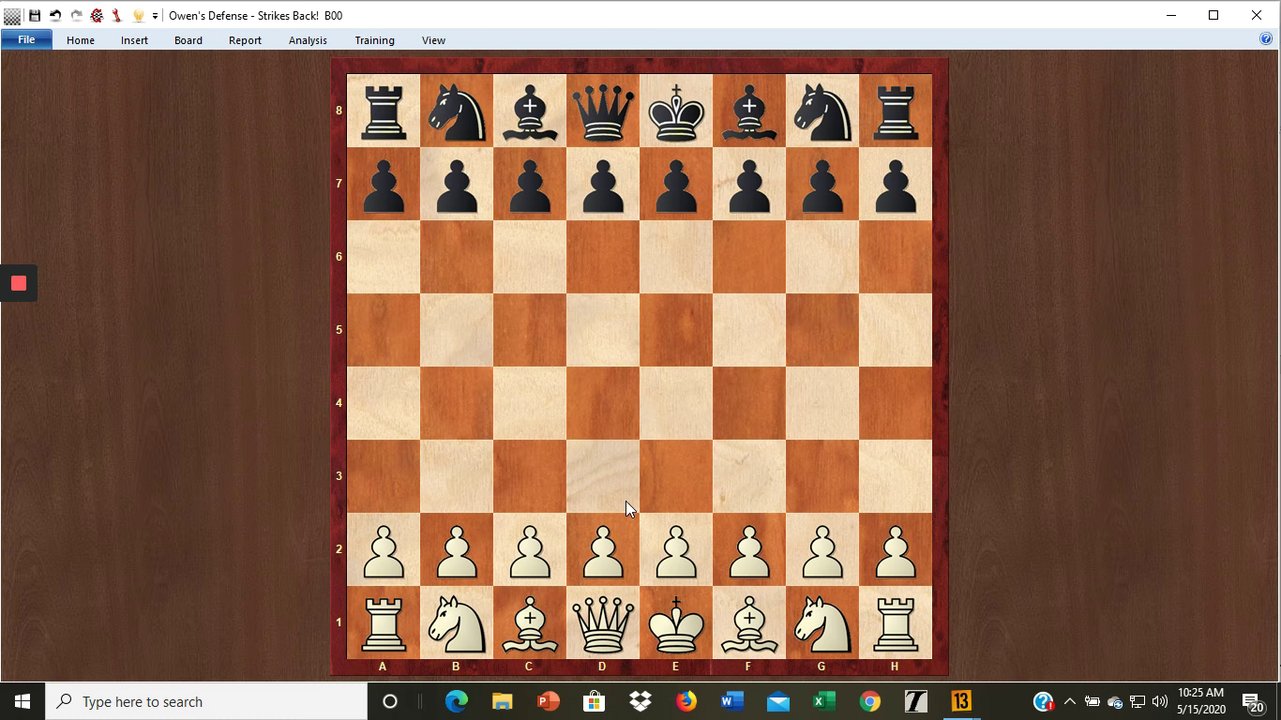Click the empty b6 square

(457, 257)
